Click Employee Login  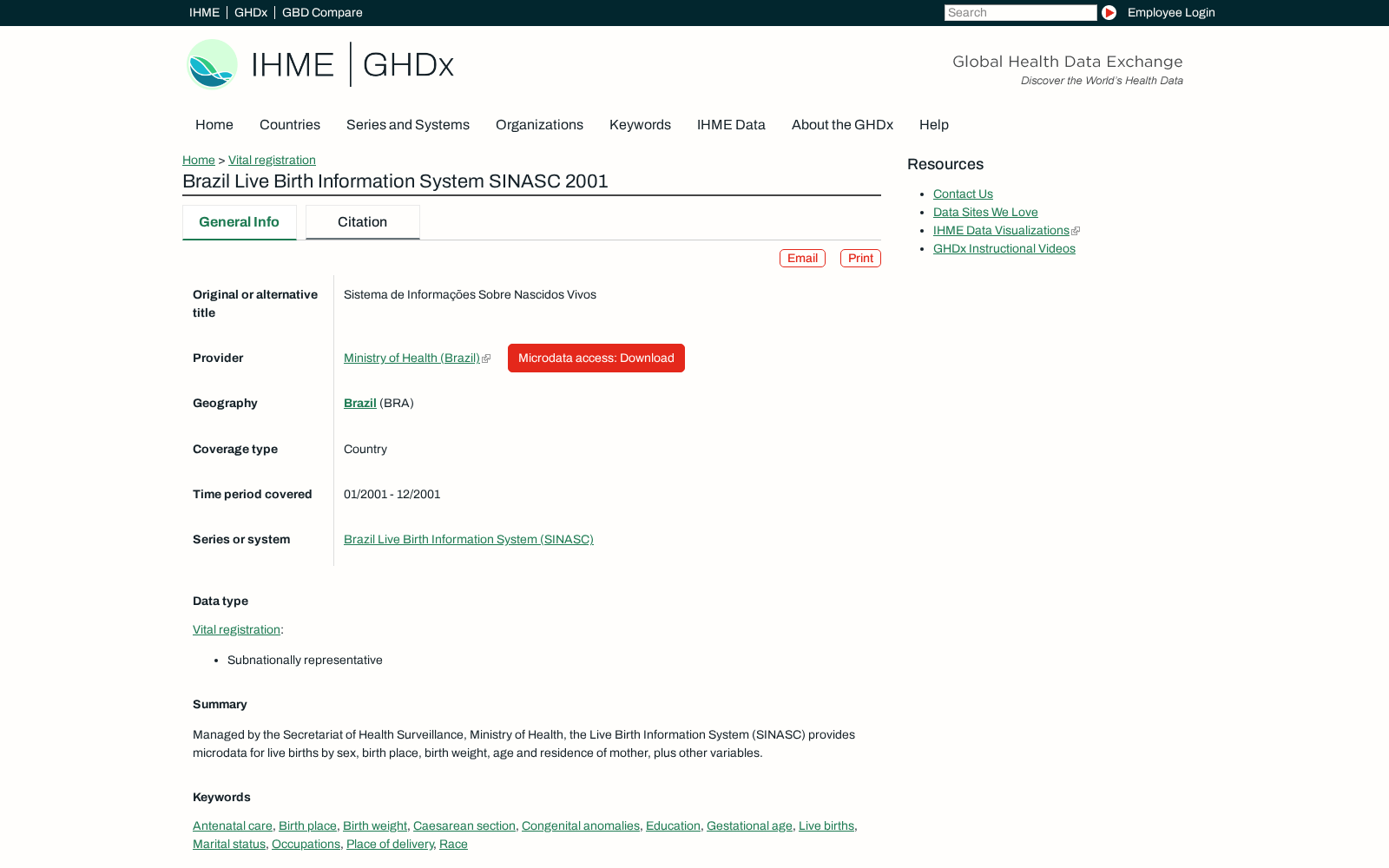(x=1171, y=12)
